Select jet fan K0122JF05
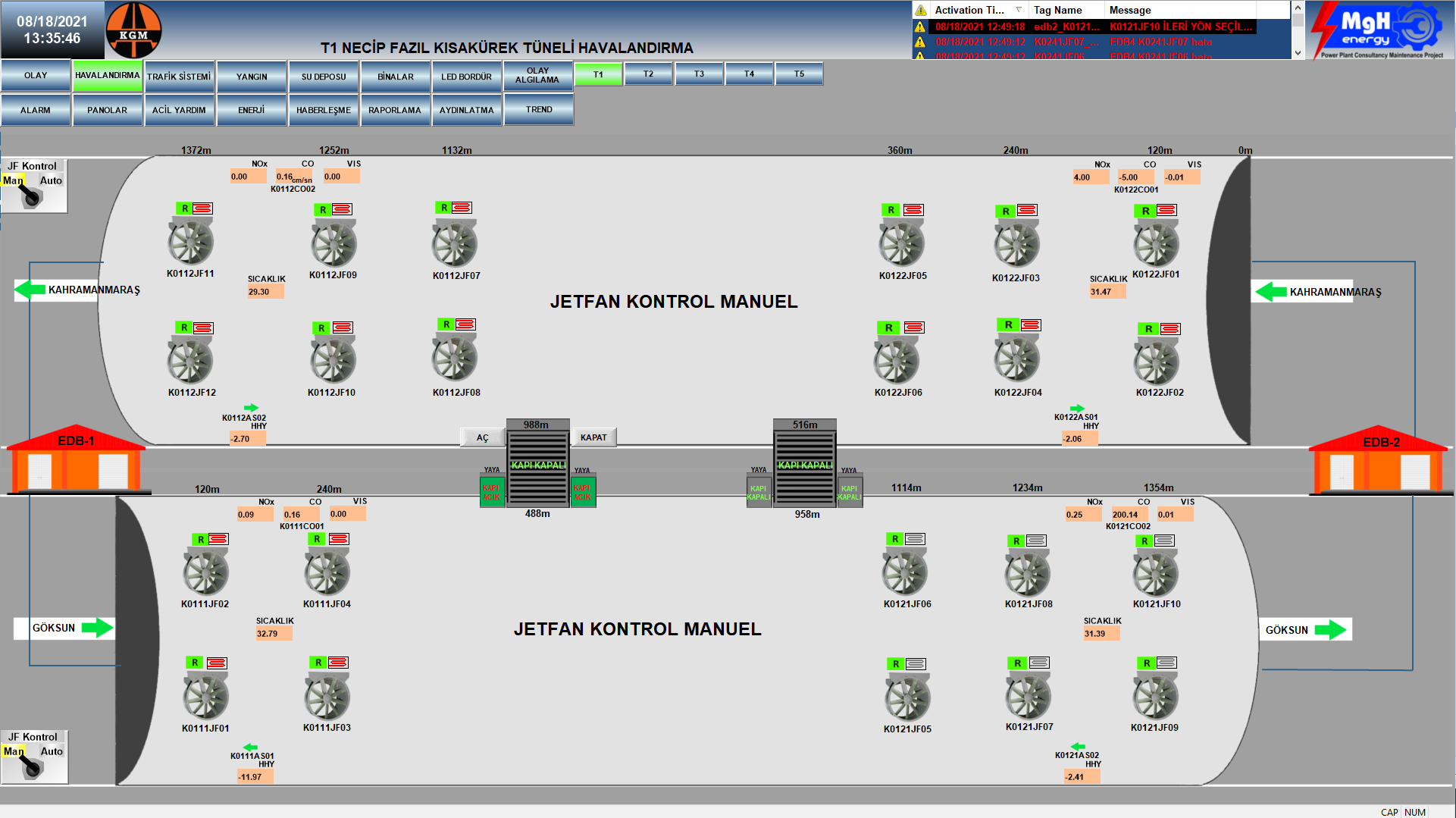 click(x=901, y=243)
